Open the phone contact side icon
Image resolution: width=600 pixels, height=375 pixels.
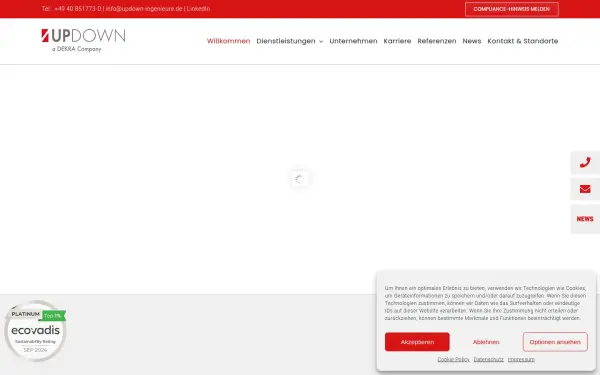tap(585, 163)
